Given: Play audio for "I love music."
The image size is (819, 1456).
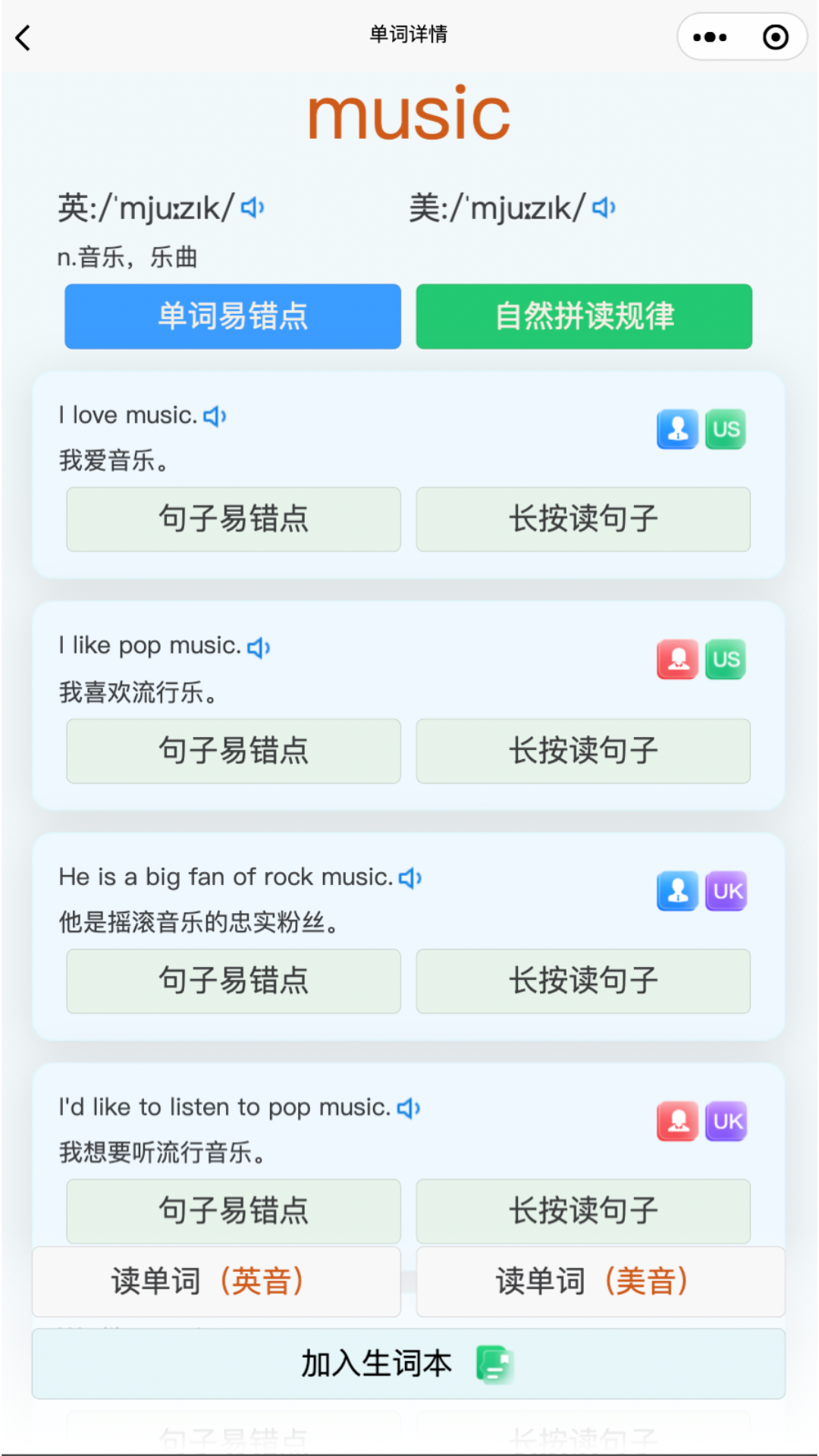Looking at the screenshot, I should pos(215,416).
